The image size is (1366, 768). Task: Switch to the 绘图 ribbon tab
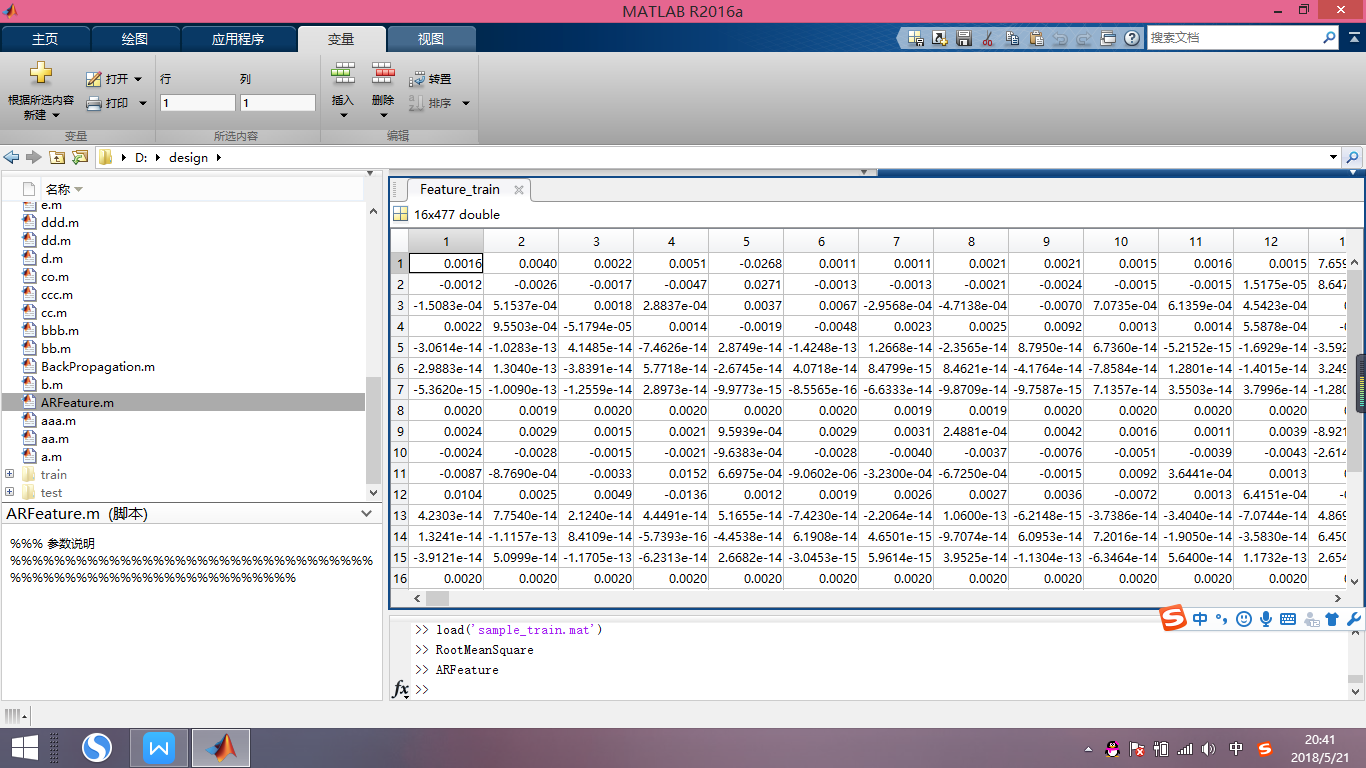click(x=135, y=39)
